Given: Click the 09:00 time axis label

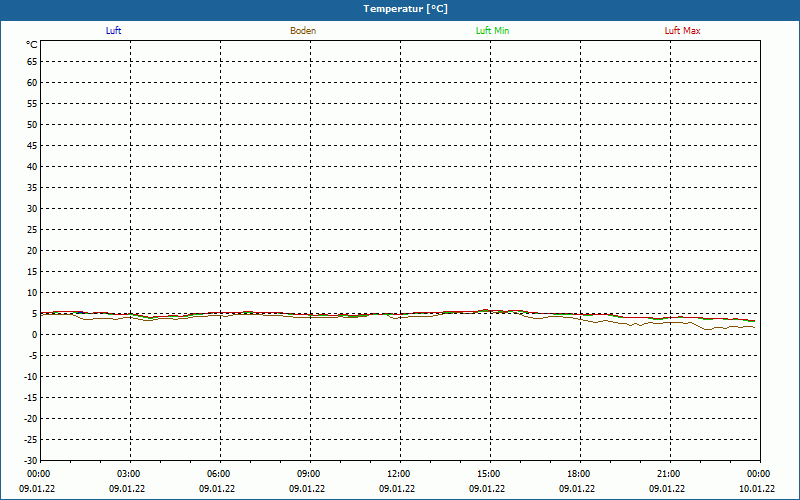Looking at the screenshot, I should click(310, 474).
